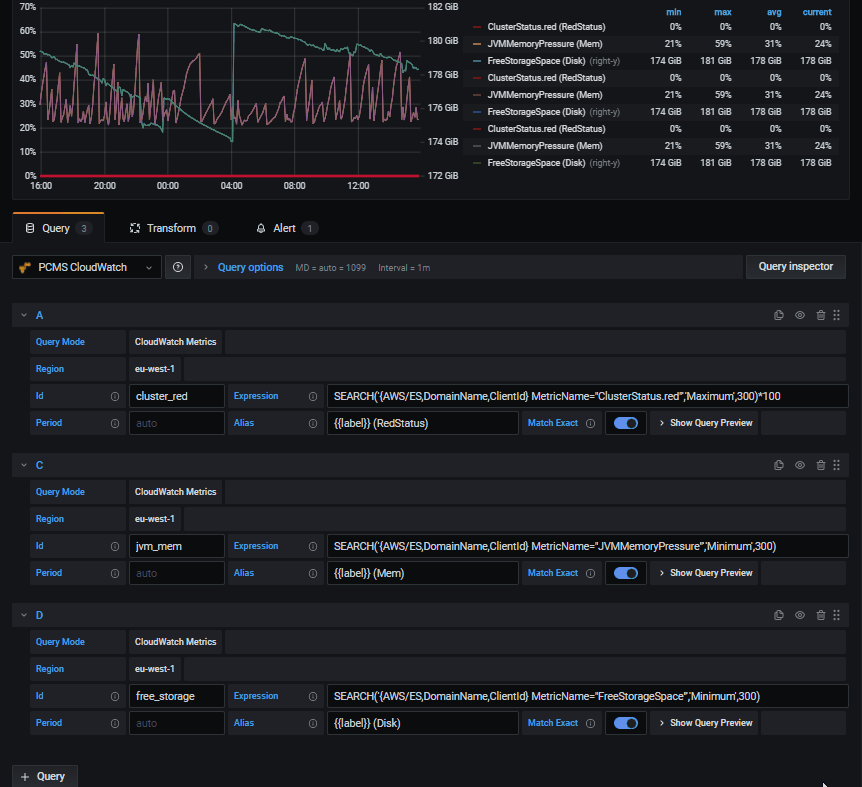The height and width of the screenshot is (787, 862).
Task: Collapse query A with its chevron
Action: (x=24, y=314)
